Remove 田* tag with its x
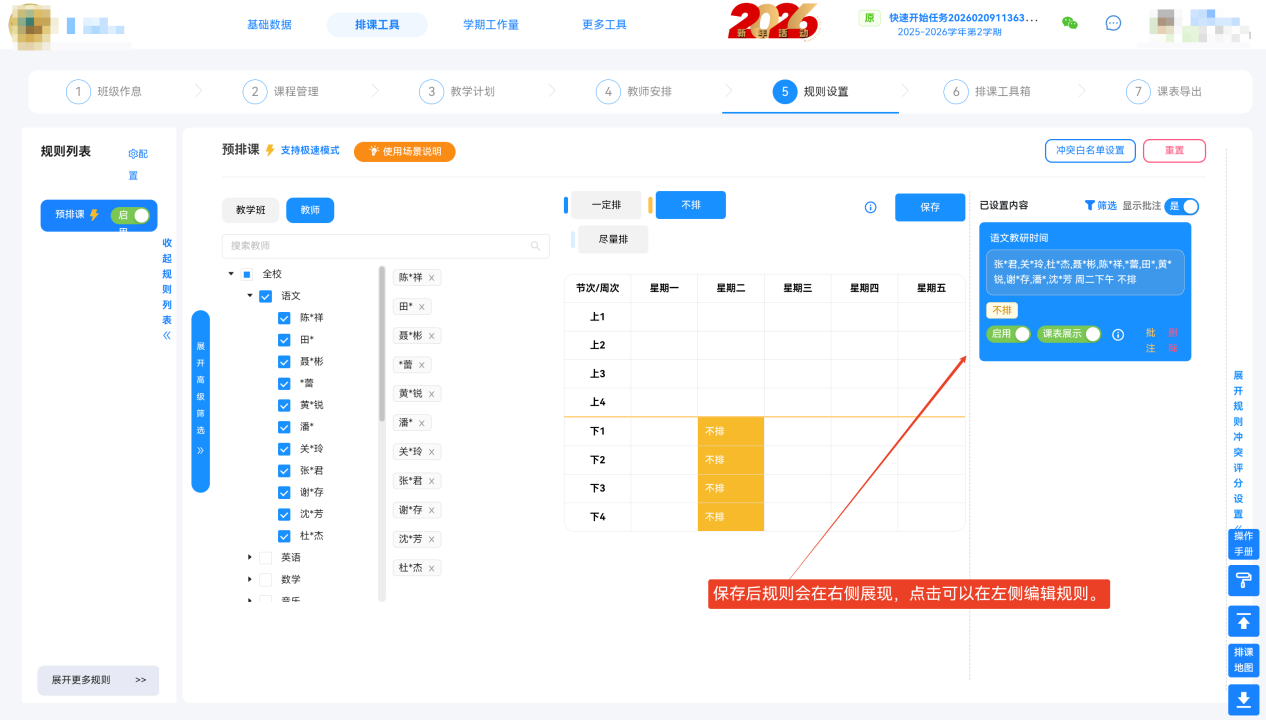 tap(421, 307)
